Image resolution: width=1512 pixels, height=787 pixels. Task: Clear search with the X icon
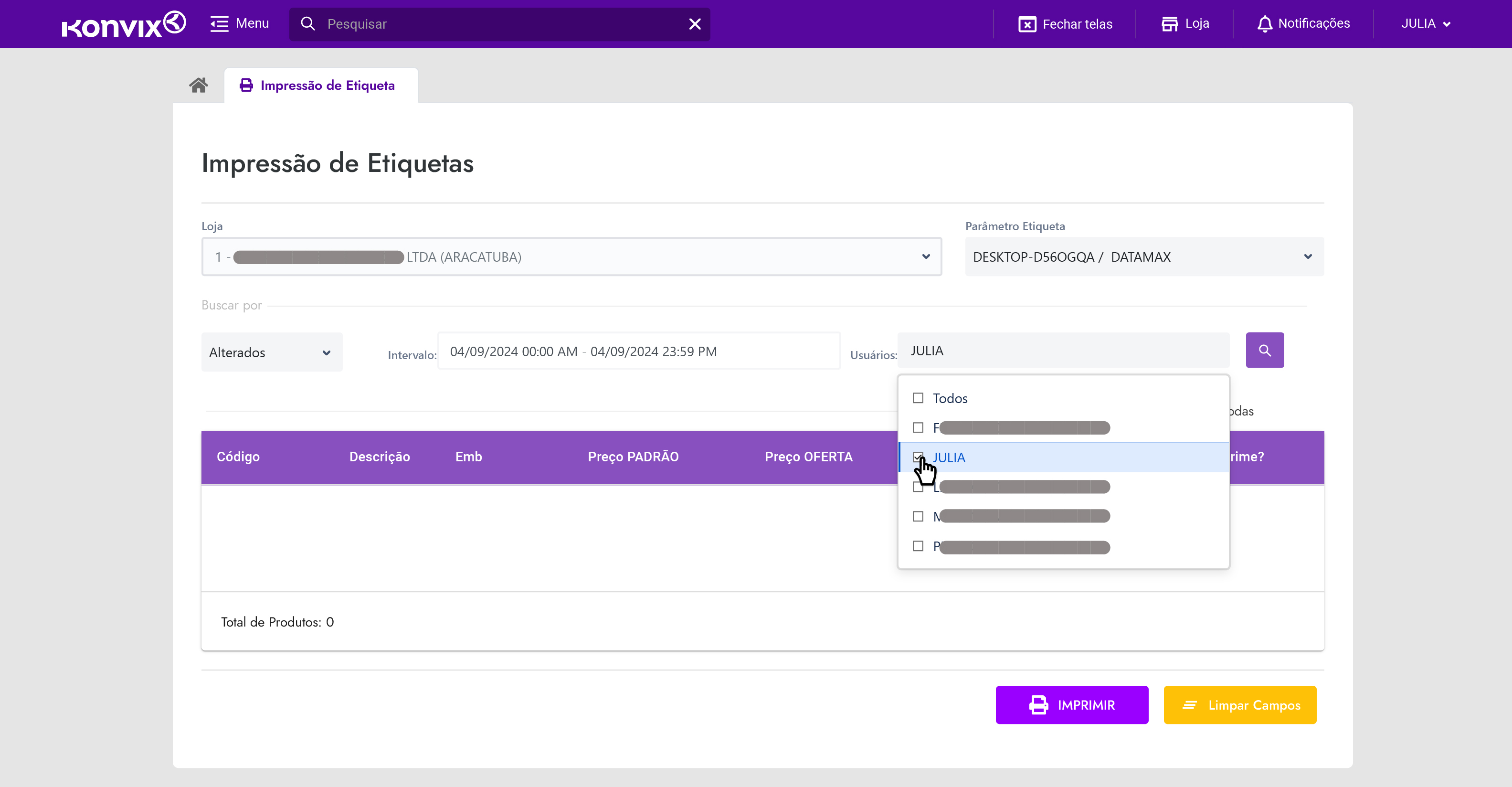[x=694, y=24]
